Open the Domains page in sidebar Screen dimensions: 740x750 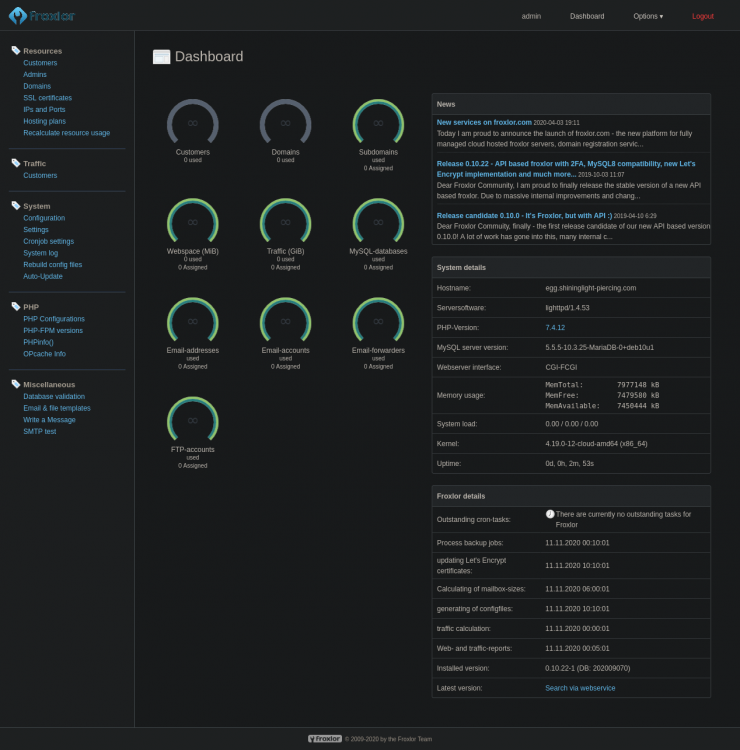[37, 86]
